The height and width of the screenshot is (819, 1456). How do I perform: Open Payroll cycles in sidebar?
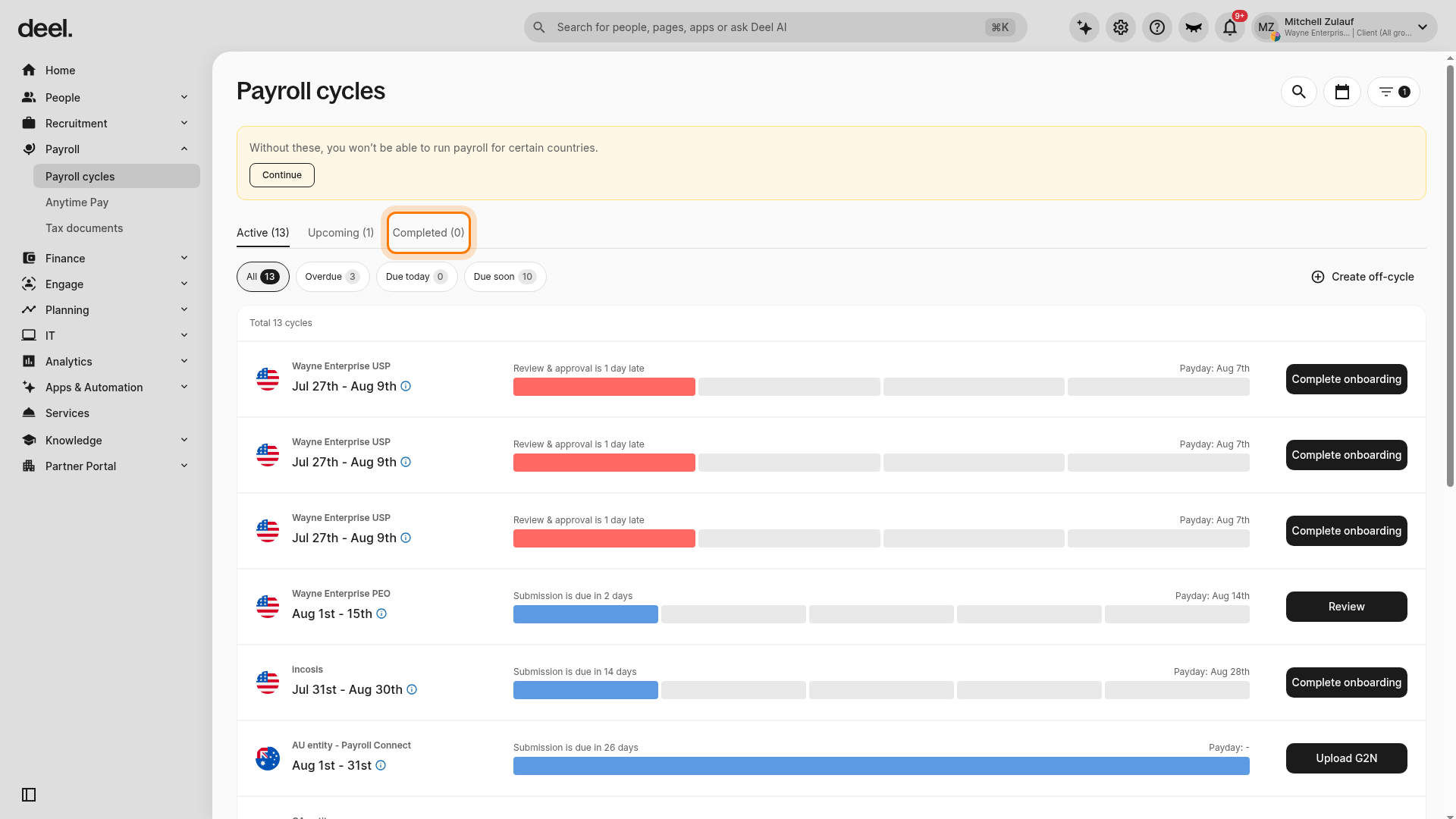(x=117, y=176)
